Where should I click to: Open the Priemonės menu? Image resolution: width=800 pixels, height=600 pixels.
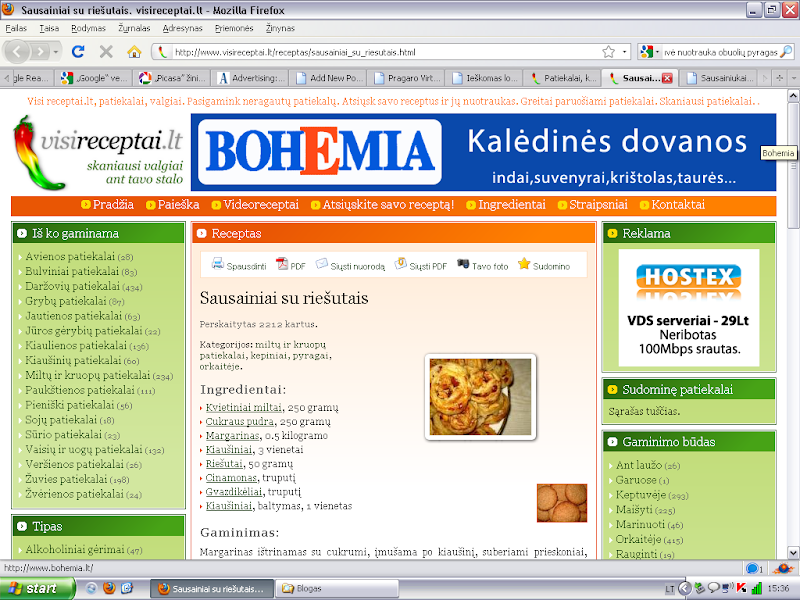pyautogui.click(x=234, y=28)
